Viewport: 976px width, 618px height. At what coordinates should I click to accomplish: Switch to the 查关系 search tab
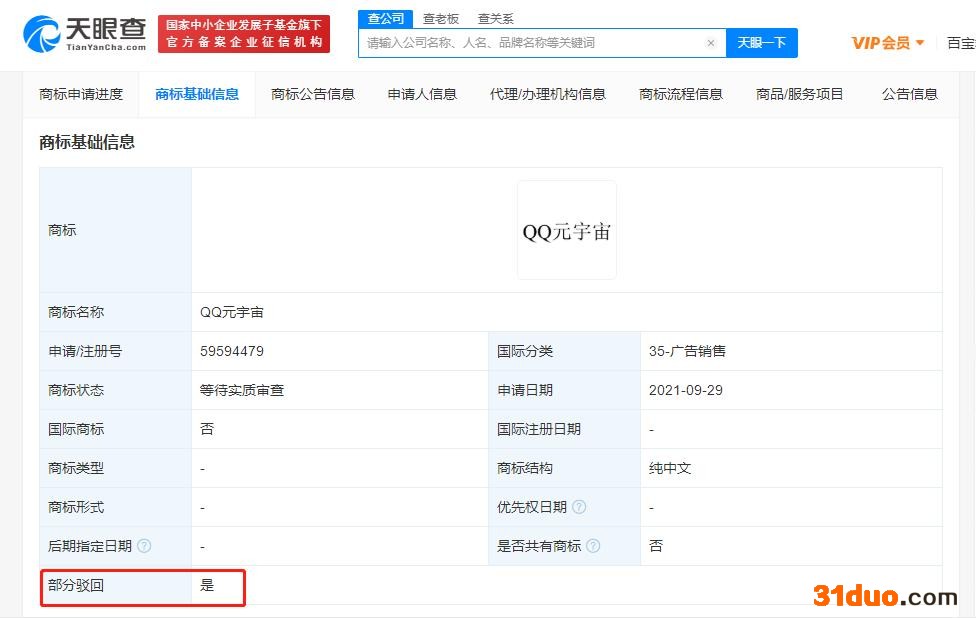pyautogui.click(x=495, y=18)
